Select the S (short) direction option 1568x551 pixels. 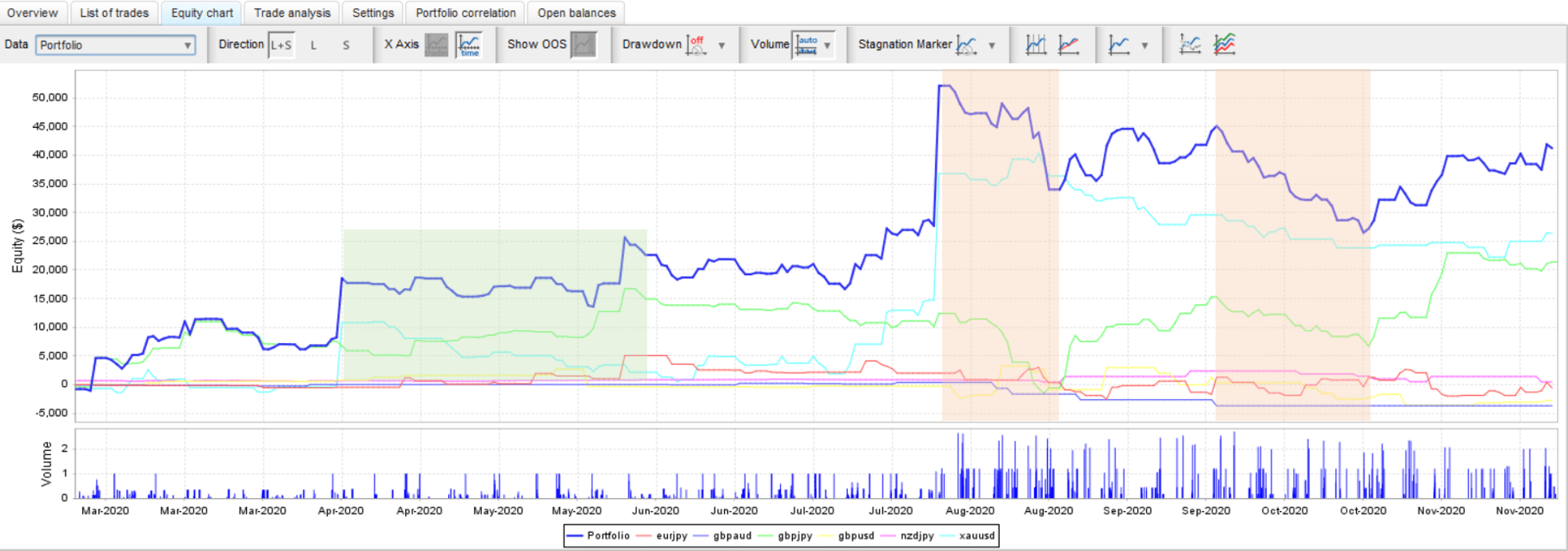[346, 45]
